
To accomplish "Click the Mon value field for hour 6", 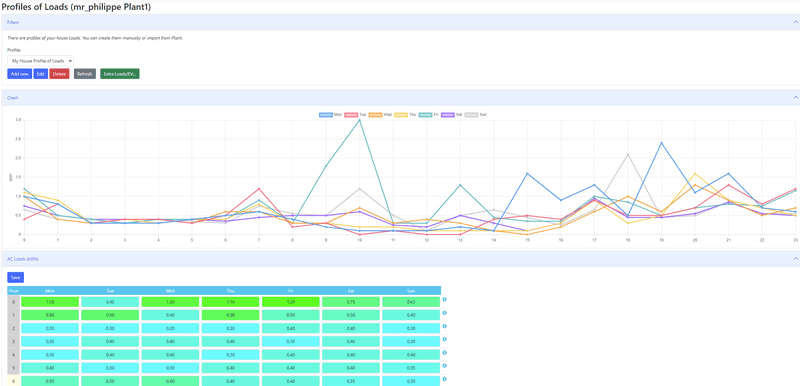I will point(50,381).
